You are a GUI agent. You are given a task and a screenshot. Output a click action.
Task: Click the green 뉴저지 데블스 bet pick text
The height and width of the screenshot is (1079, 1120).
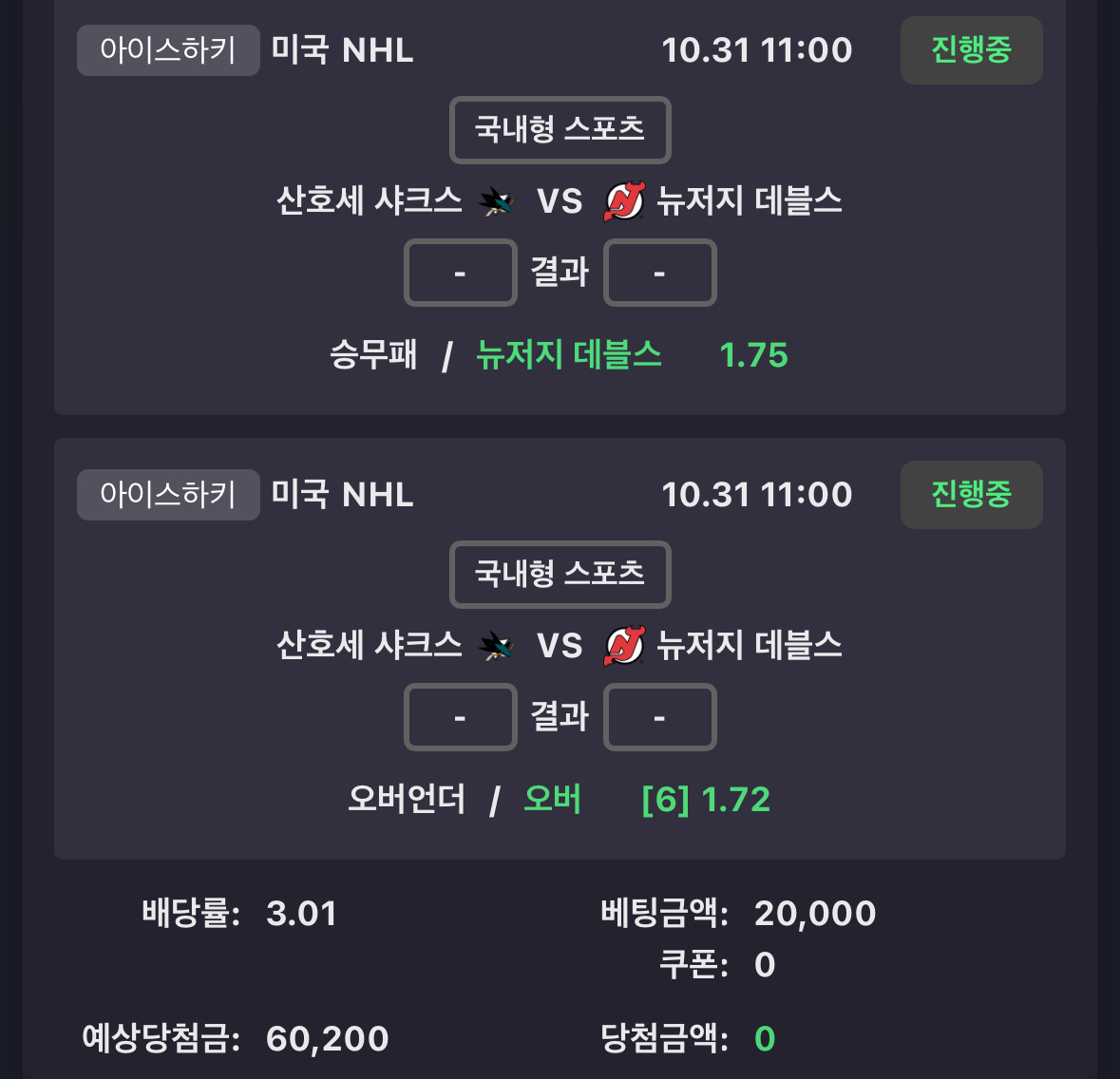point(568,355)
